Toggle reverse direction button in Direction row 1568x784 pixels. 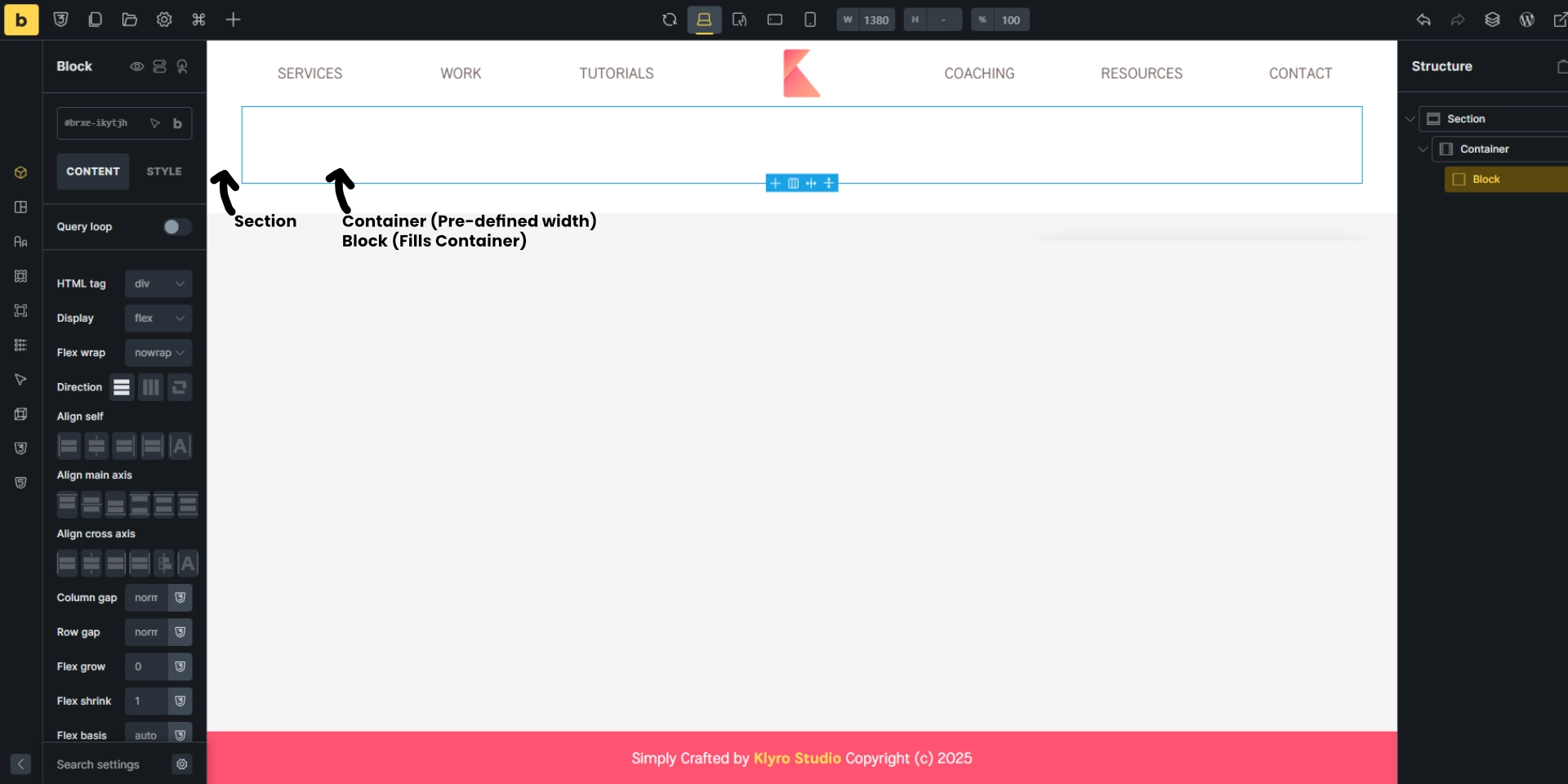180,387
